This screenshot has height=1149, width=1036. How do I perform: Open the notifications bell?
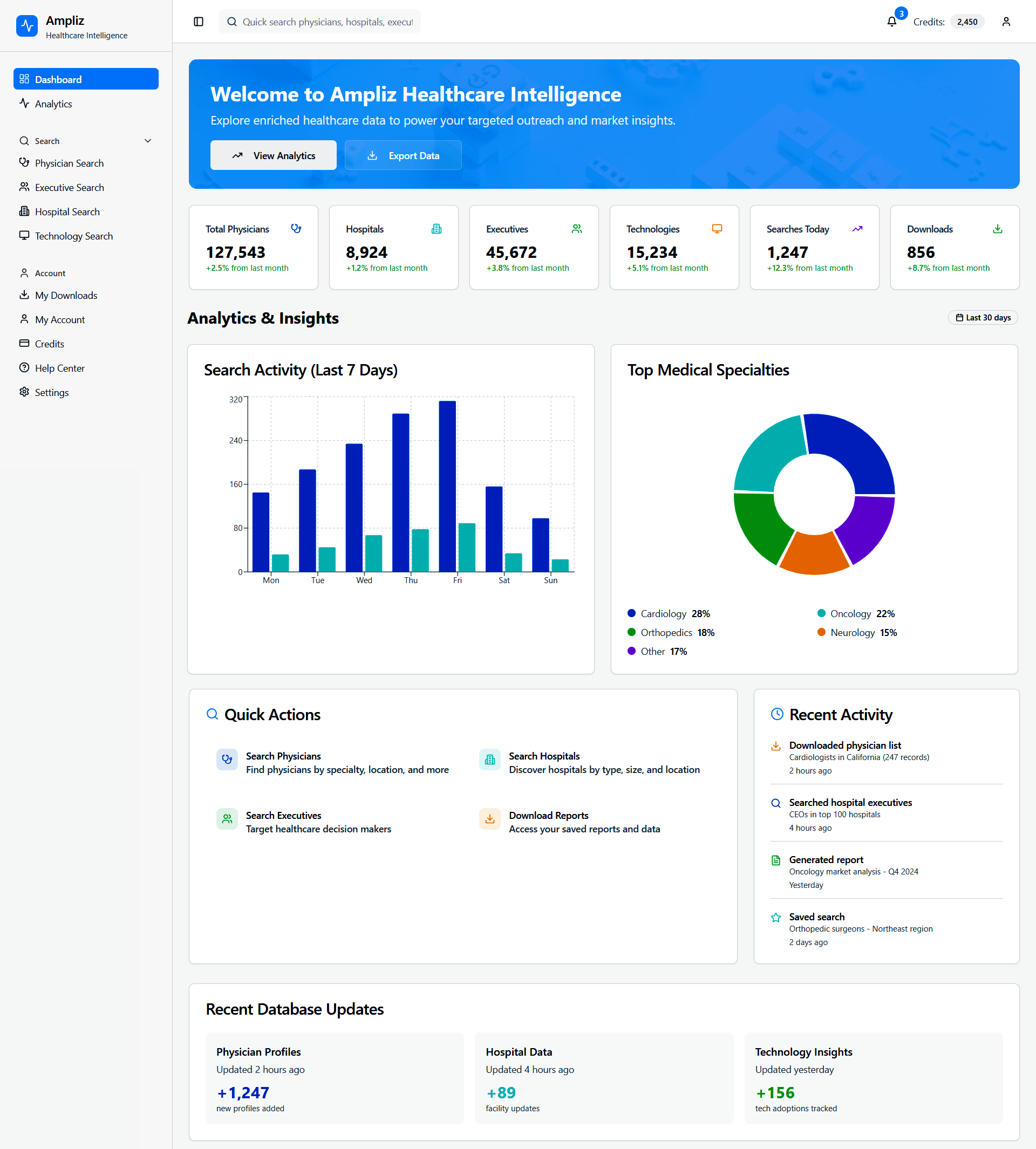[x=891, y=22]
